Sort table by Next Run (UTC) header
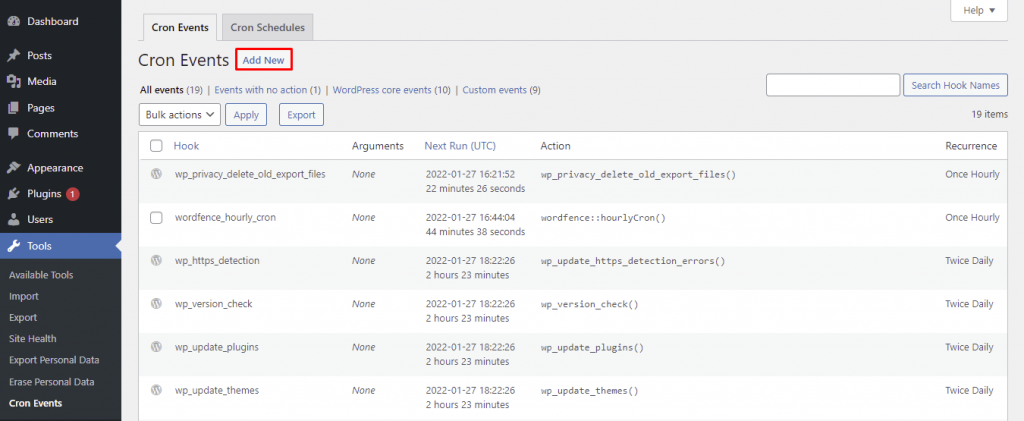Viewport: 1024px width, 421px height. click(x=460, y=146)
